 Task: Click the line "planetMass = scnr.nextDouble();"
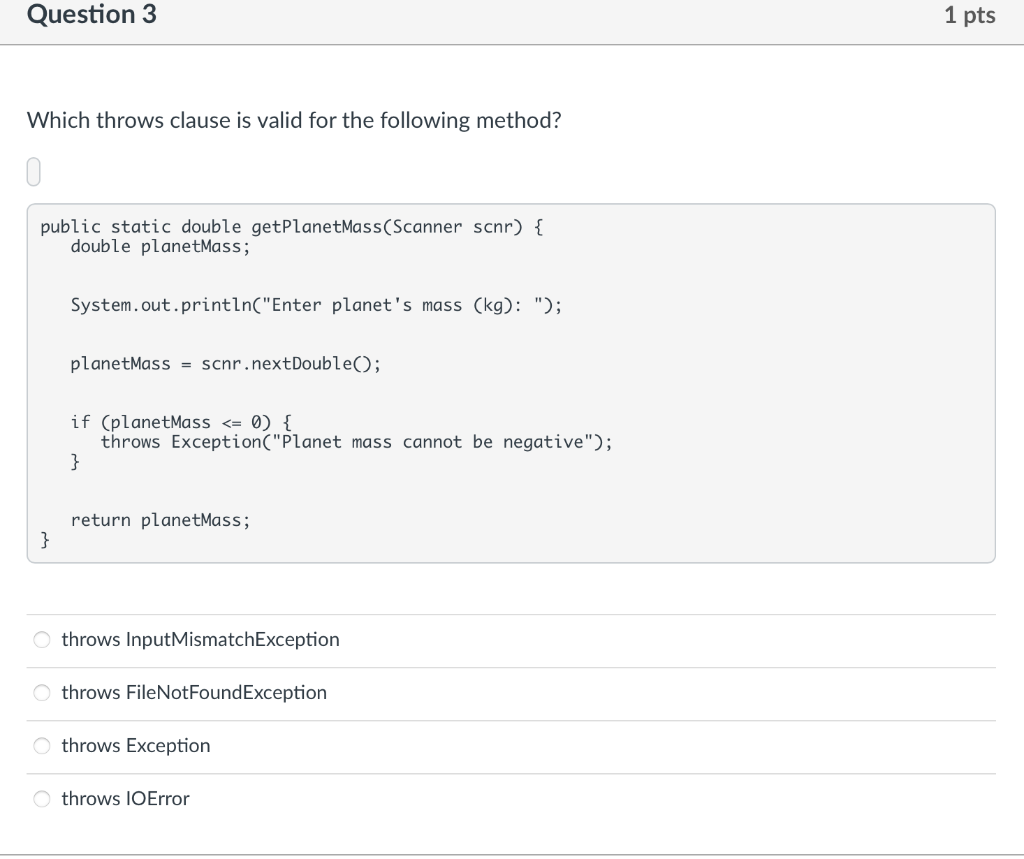point(225,363)
